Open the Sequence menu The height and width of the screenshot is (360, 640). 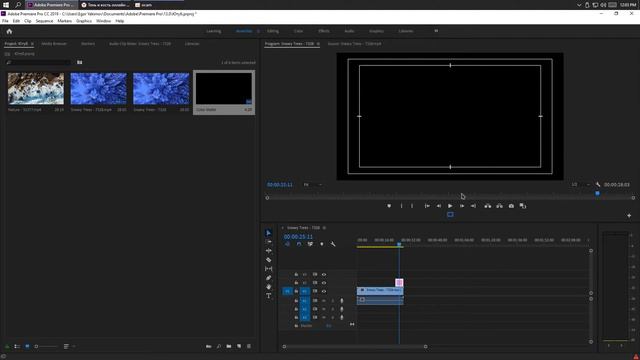pyautogui.click(x=44, y=21)
